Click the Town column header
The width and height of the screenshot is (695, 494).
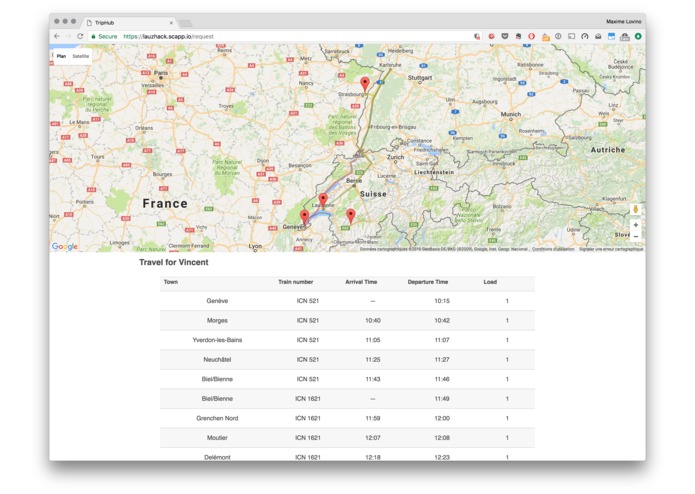[171, 282]
